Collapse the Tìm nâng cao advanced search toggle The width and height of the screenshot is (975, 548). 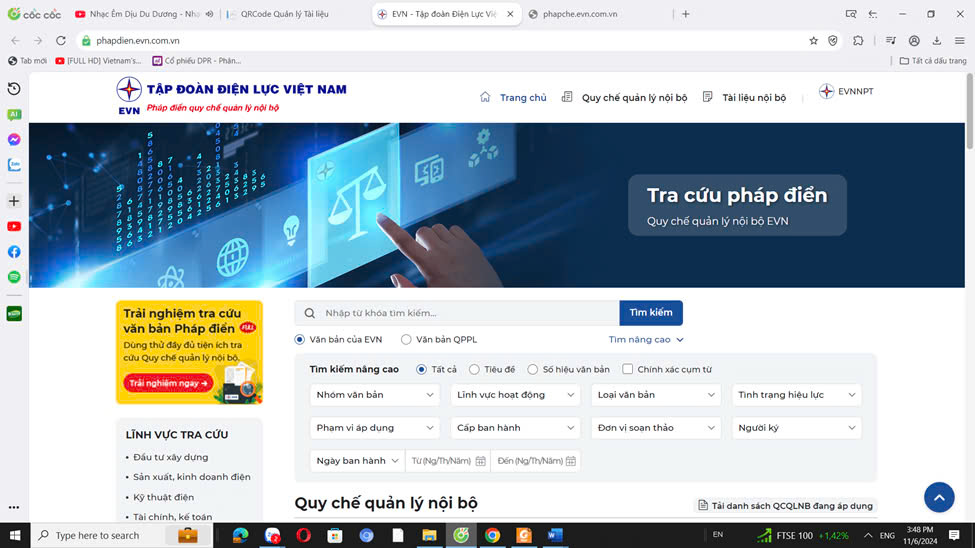[x=646, y=340]
